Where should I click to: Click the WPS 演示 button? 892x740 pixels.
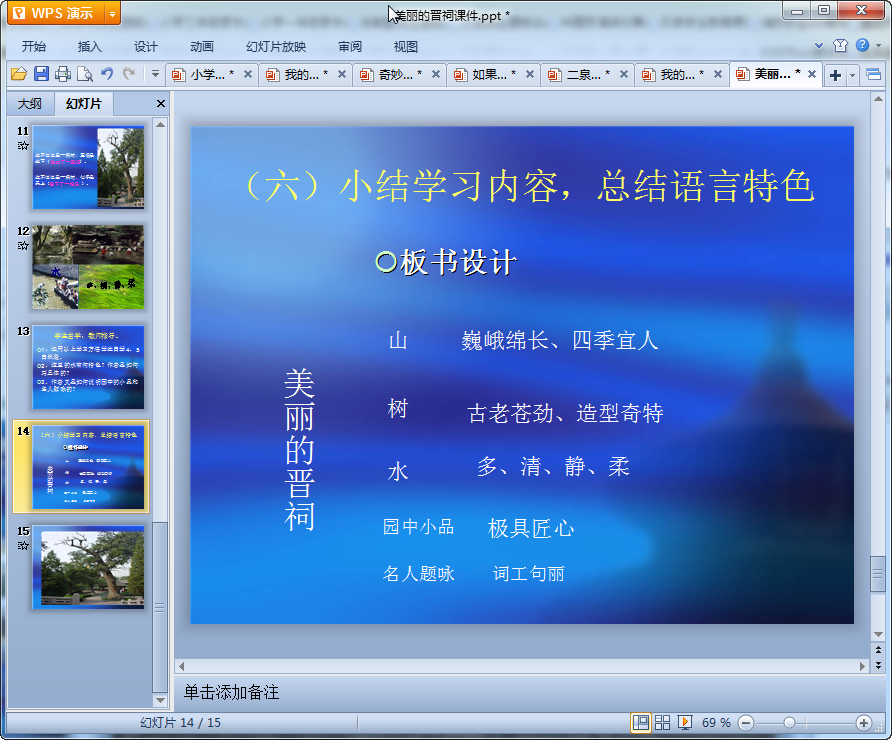[x=56, y=14]
